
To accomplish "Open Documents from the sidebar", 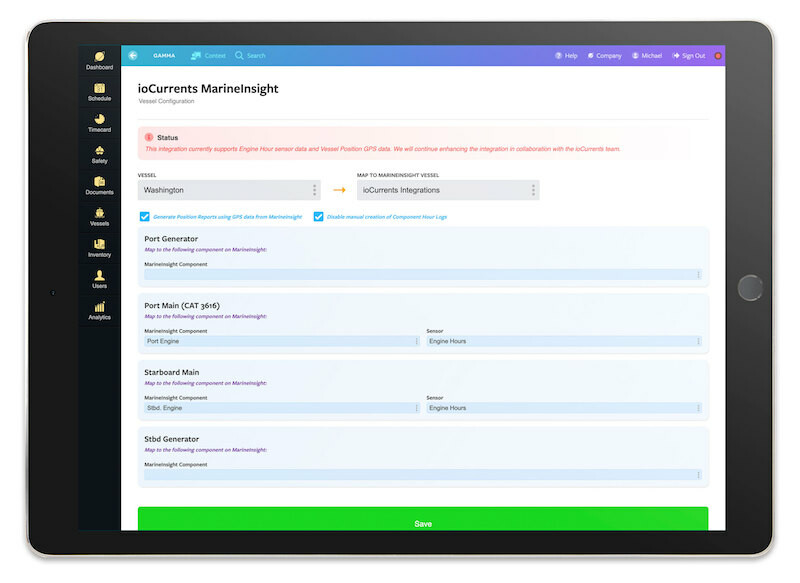I will [99, 184].
